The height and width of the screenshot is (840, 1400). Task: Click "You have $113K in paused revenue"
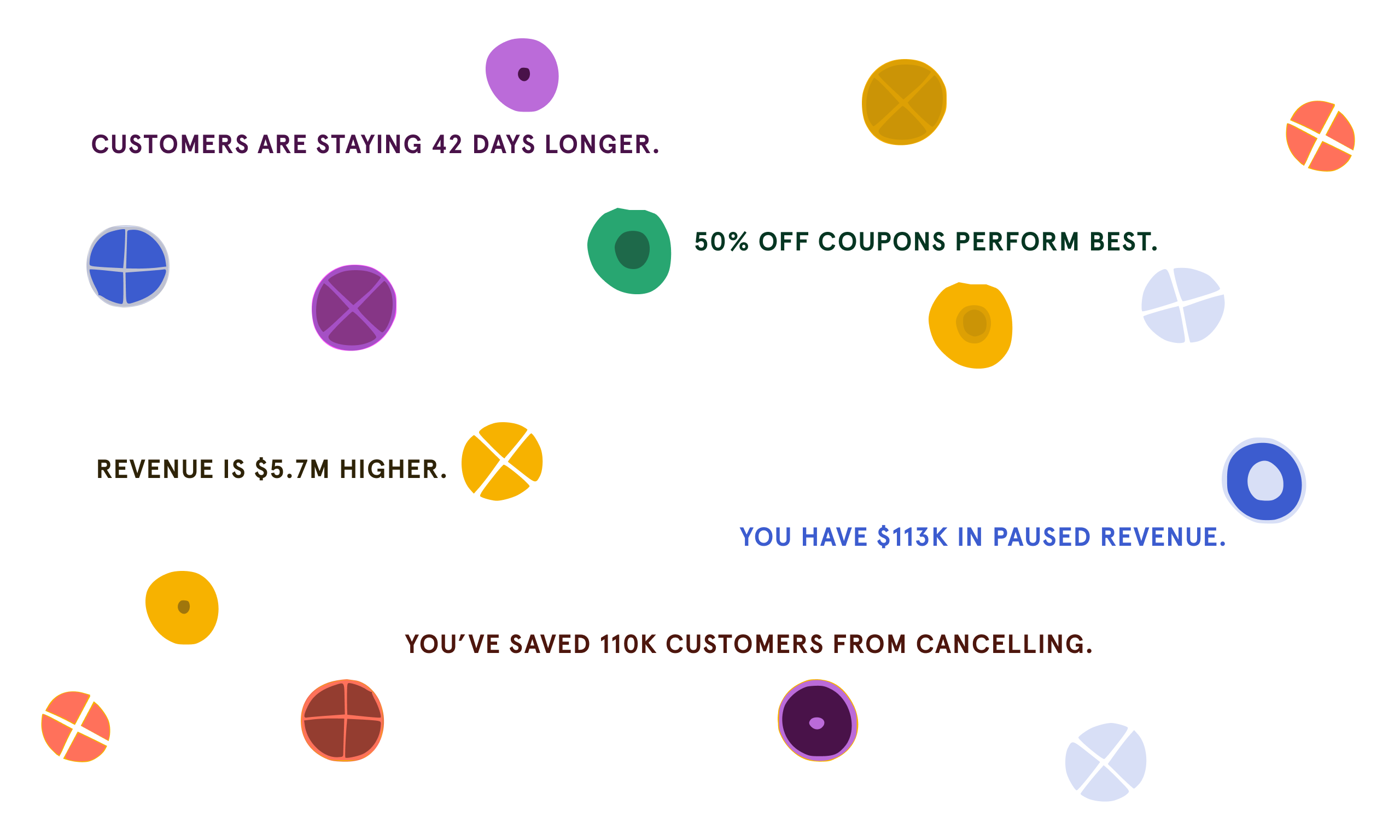pos(982,537)
